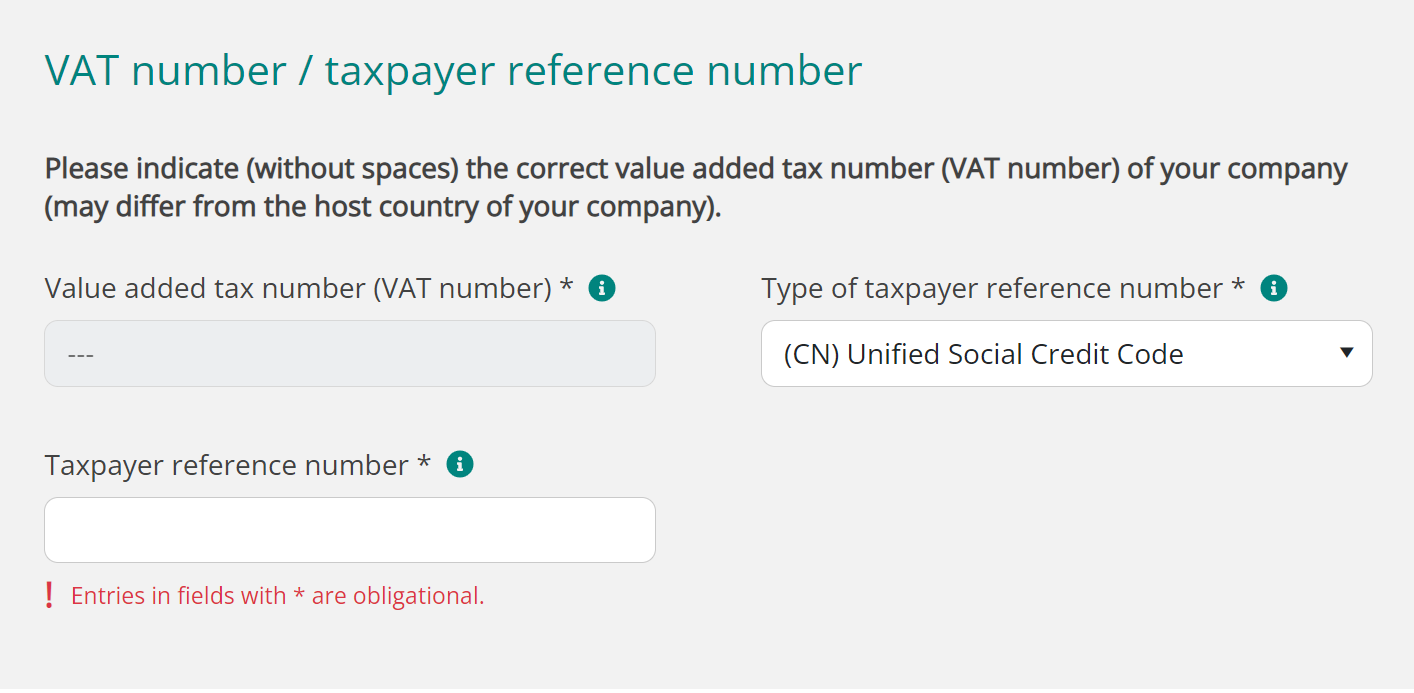The width and height of the screenshot is (1414, 693).
Task: Click the red "Entries in fields with * are obligational" message
Action: click(278, 596)
